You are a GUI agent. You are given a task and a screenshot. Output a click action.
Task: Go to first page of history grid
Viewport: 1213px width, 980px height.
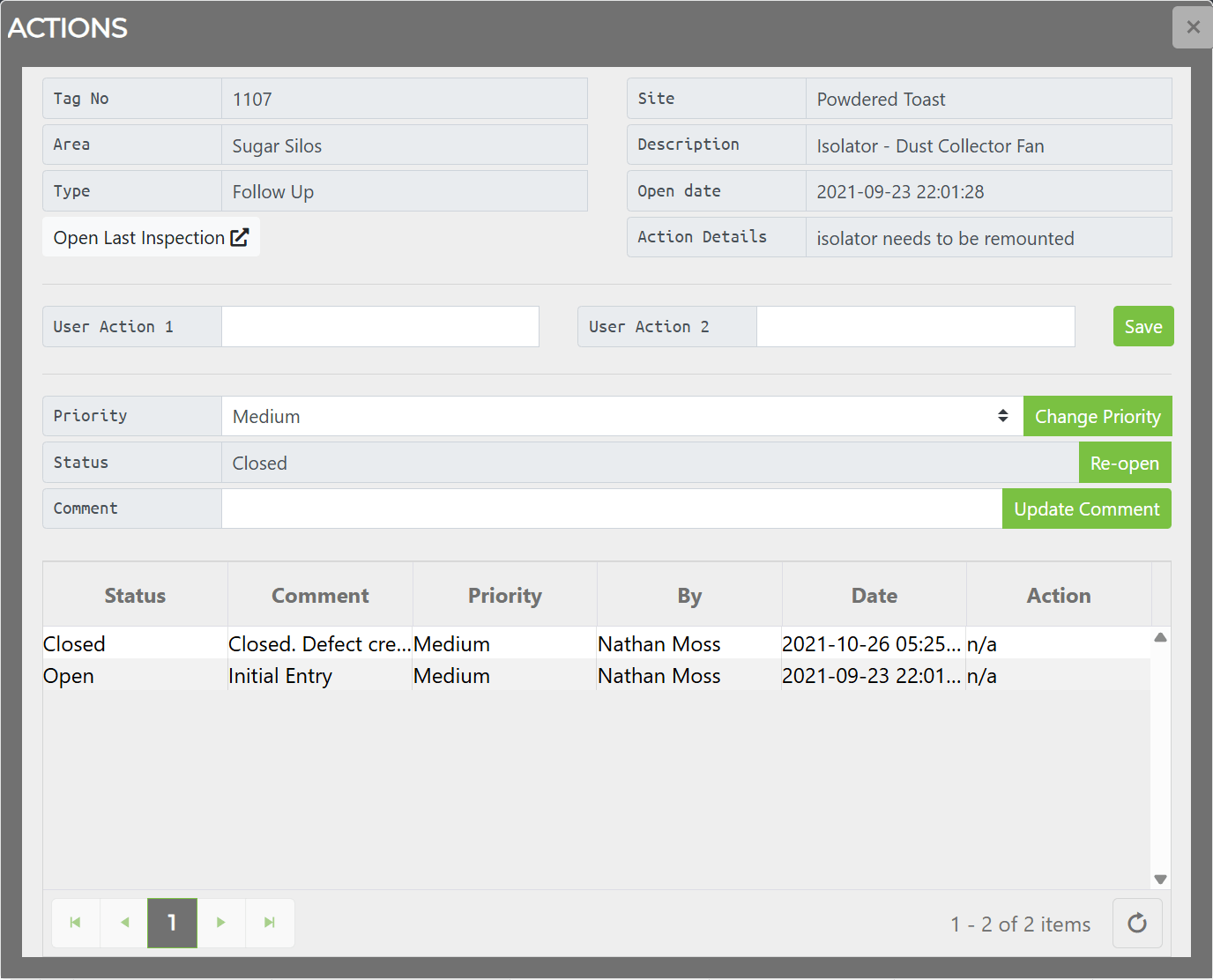pyautogui.click(x=76, y=923)
